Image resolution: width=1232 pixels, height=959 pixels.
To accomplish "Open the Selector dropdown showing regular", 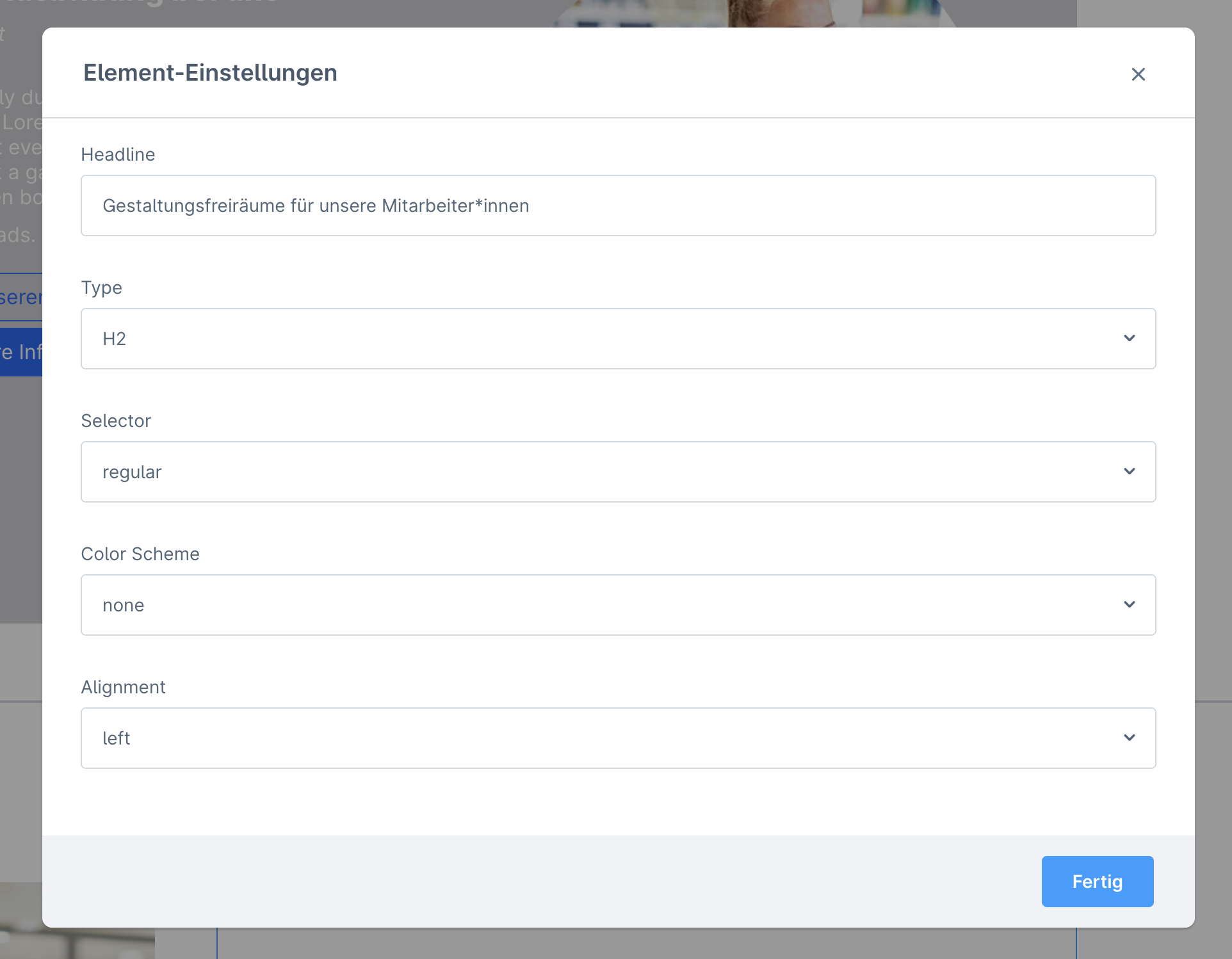I will (x=618, y=472).
